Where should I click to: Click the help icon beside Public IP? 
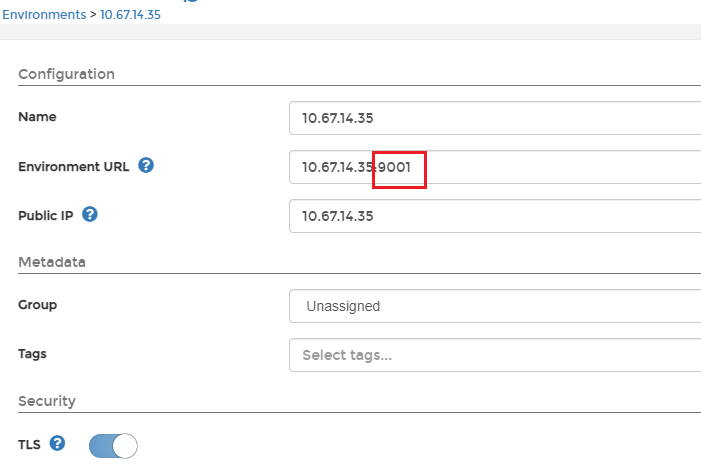90,214
